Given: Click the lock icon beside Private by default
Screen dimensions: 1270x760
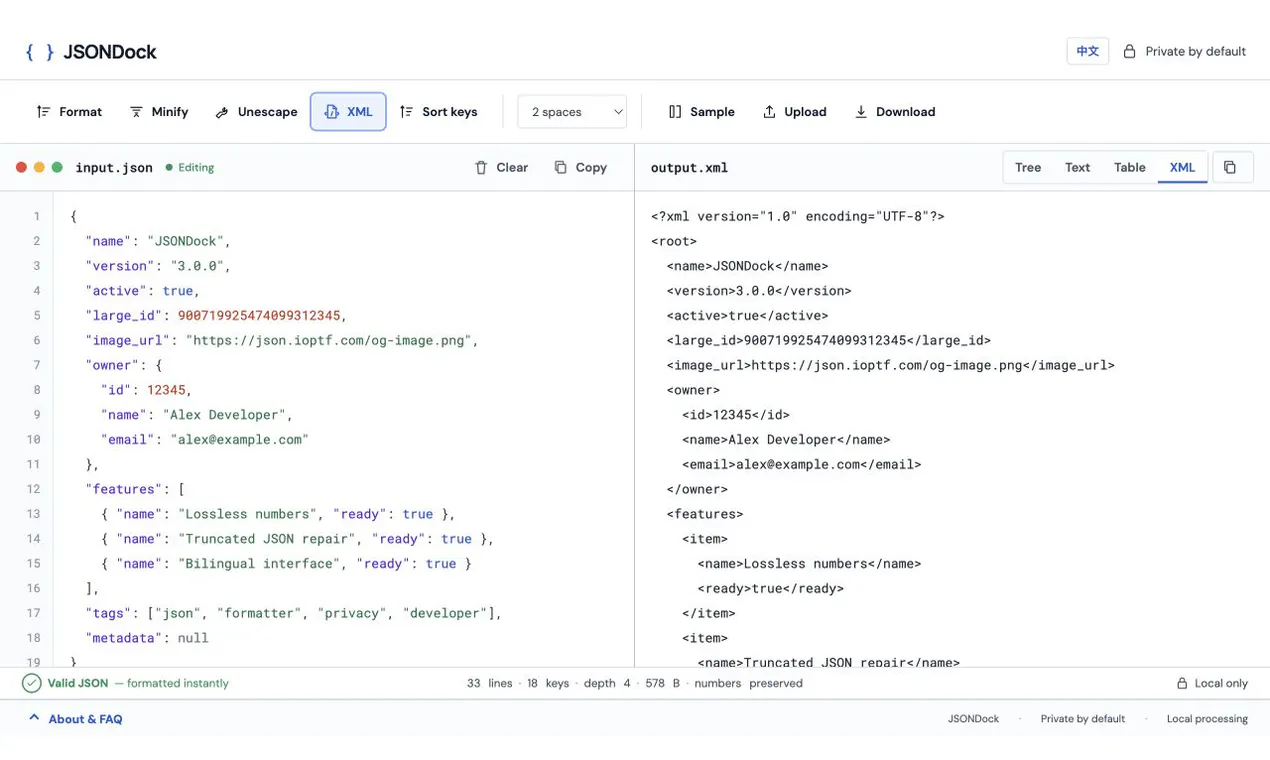Looking at the screenshot, I should [x=1129, y=51].
